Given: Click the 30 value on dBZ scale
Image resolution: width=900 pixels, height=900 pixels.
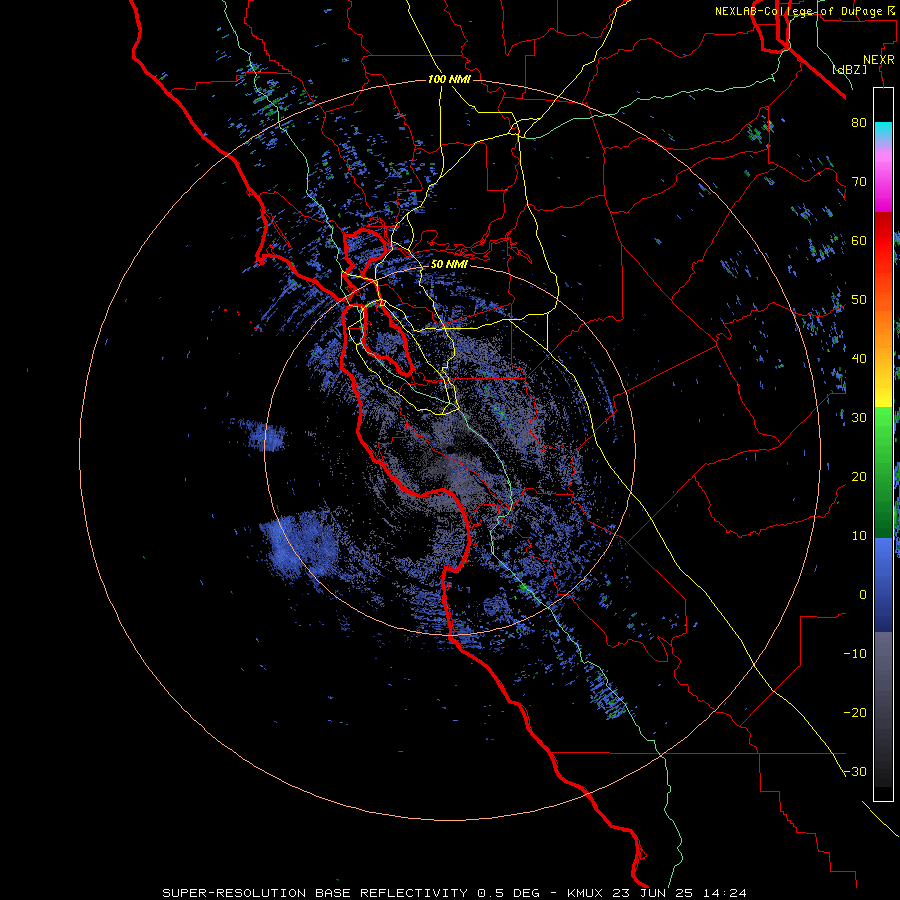Looking at the screenshot, I should (x=859, y=418).
